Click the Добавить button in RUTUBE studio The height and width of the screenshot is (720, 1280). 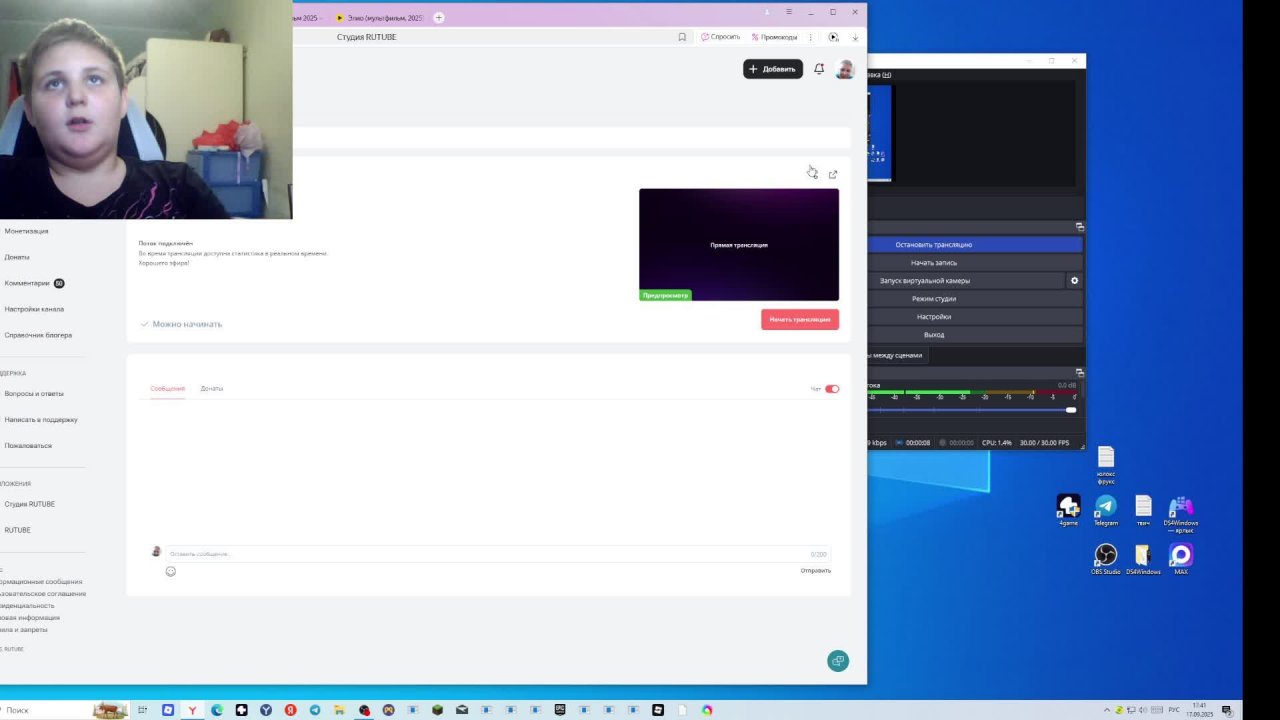[773, 69]
